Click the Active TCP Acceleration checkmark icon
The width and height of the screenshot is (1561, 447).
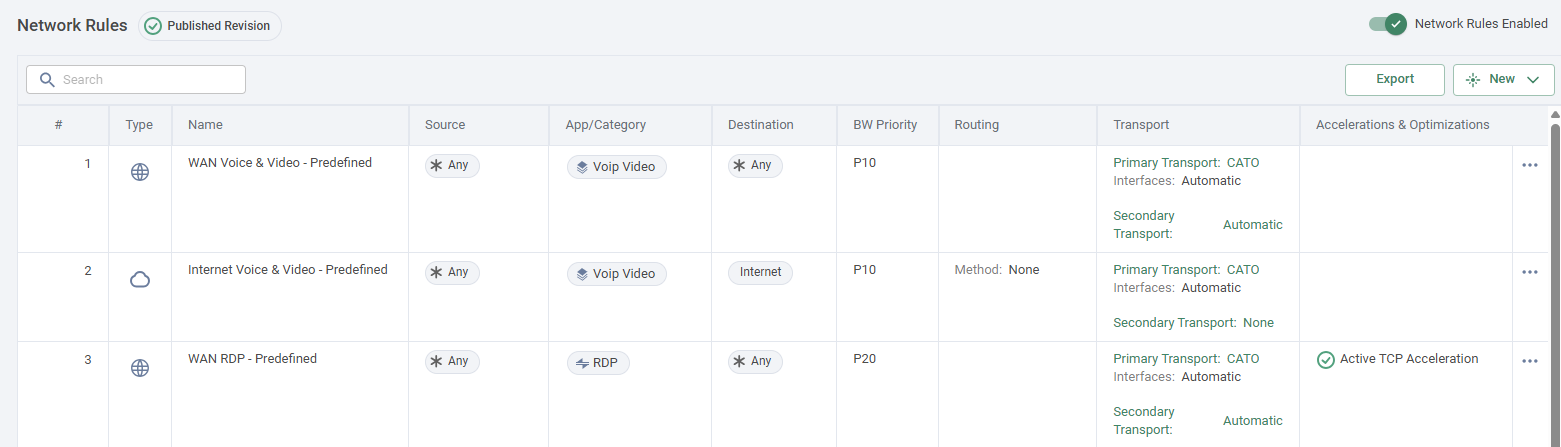pyautogui.click(x=1326, y=360)
